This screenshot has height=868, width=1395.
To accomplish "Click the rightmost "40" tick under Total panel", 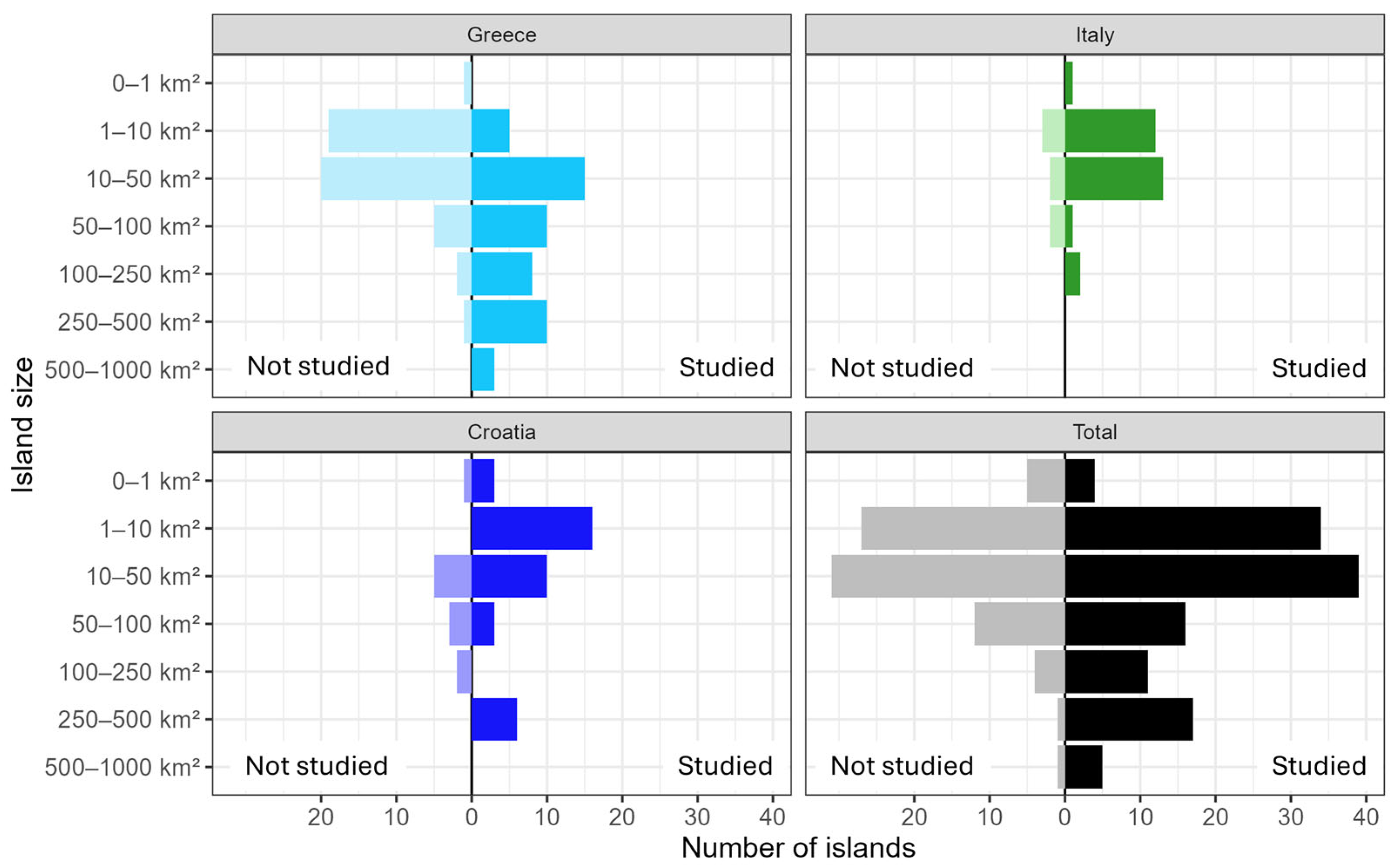I will 1365,816.
